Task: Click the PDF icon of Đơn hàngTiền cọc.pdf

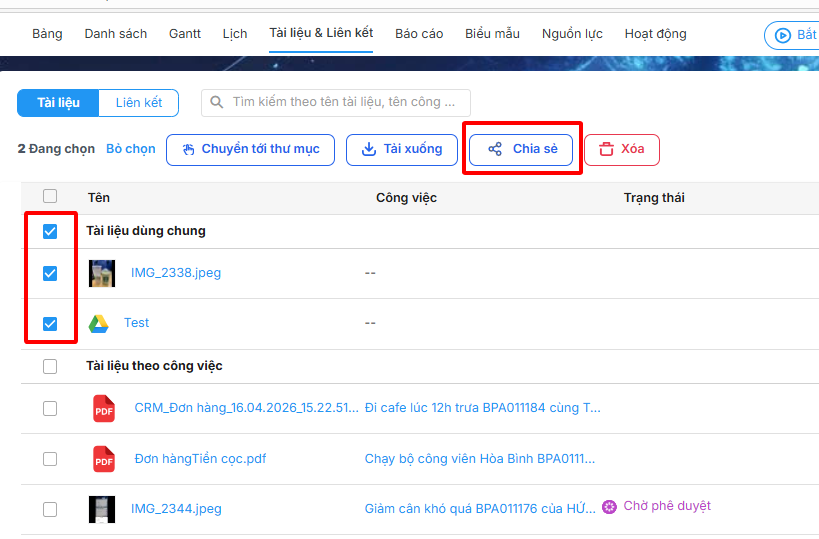Action: 103,459
